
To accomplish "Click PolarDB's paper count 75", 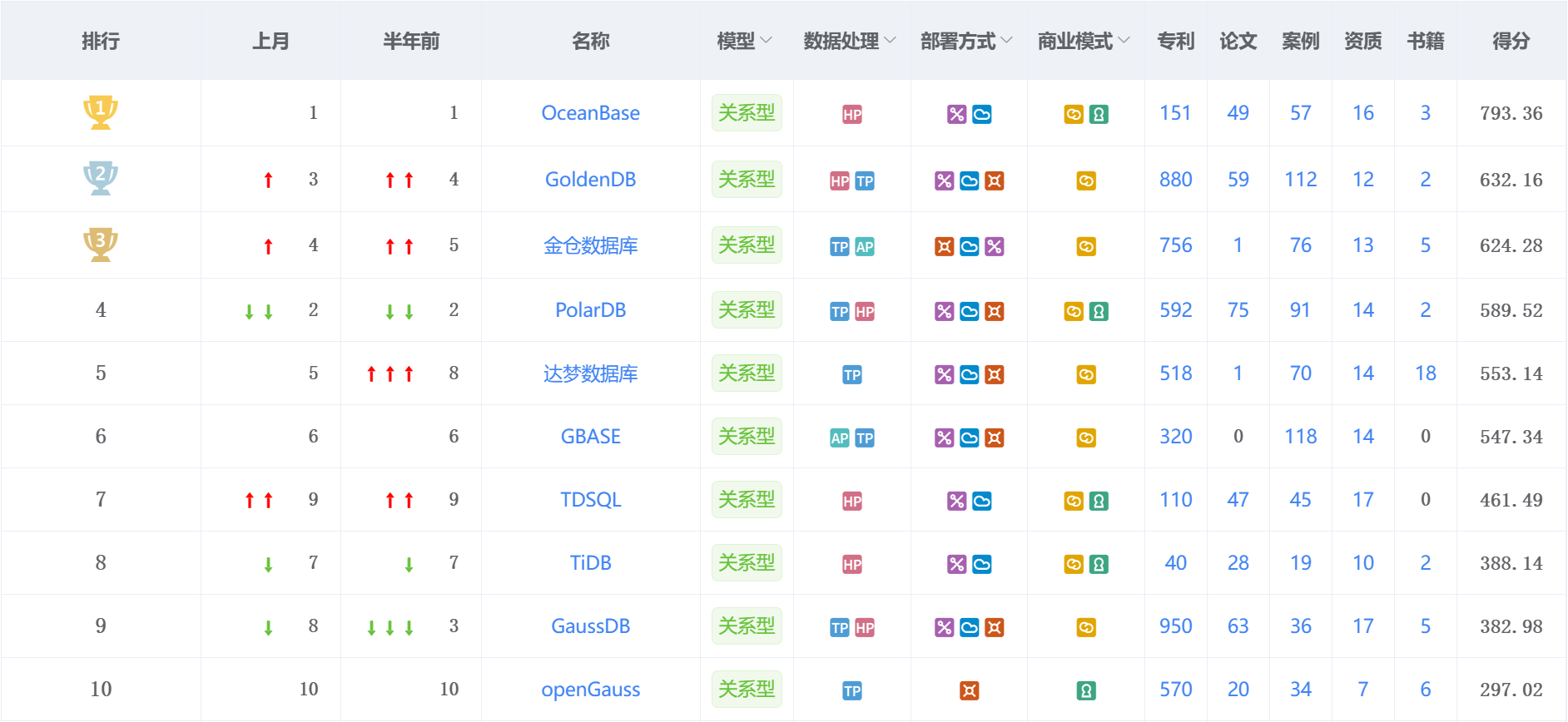I will pyautogui.click(x=1238, y=310).
